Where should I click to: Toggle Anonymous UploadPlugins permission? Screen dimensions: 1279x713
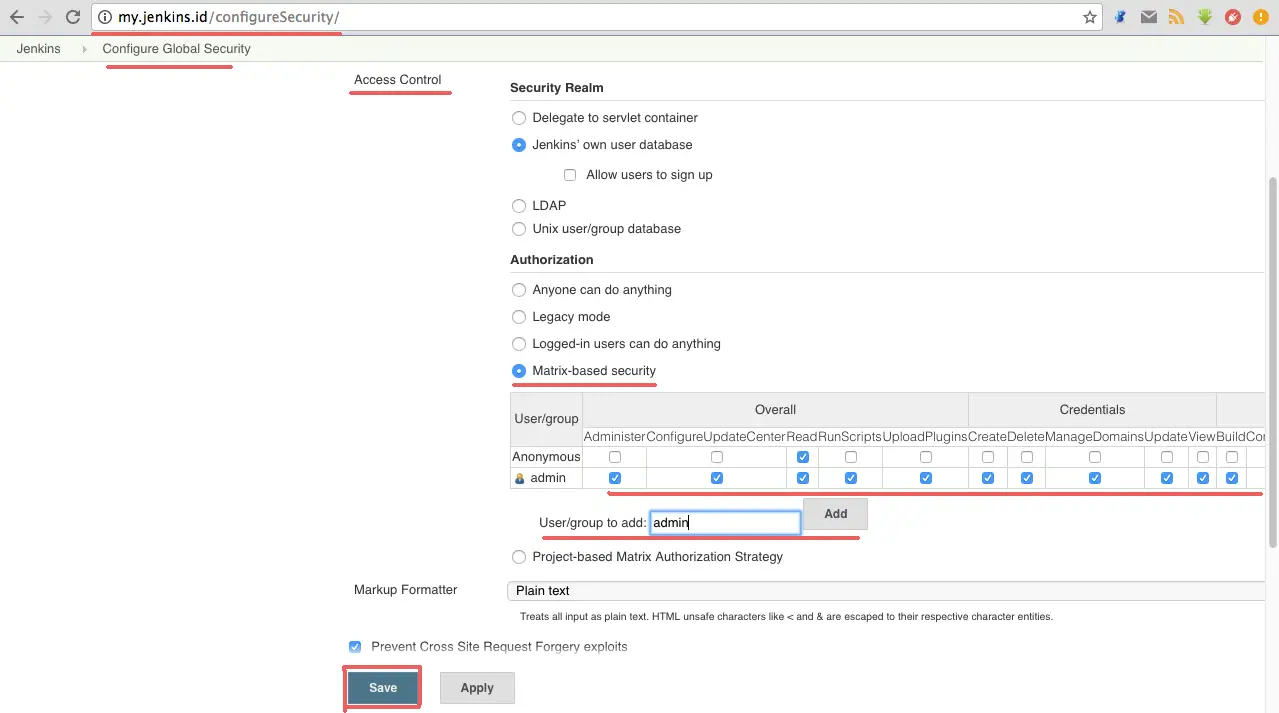click(x=926, y=457)
